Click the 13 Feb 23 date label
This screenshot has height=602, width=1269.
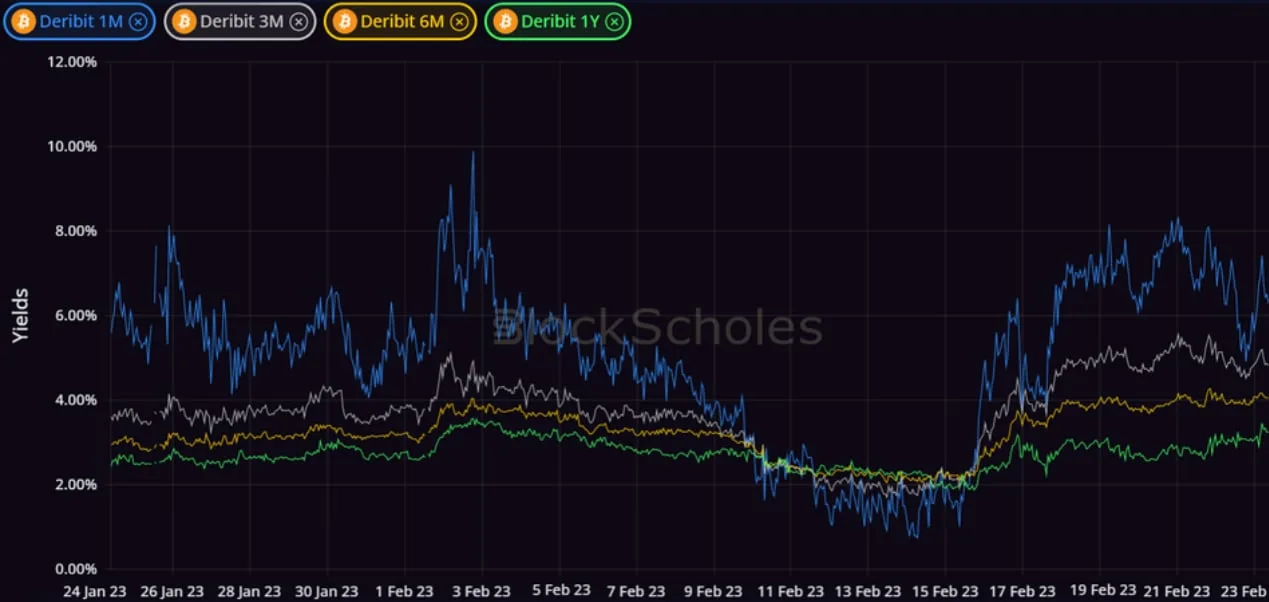click(869, 590)
